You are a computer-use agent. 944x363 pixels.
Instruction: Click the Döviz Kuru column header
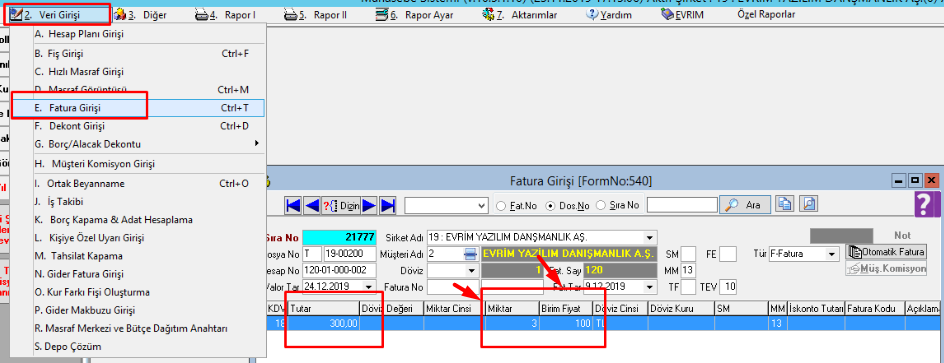coord(681,308)
